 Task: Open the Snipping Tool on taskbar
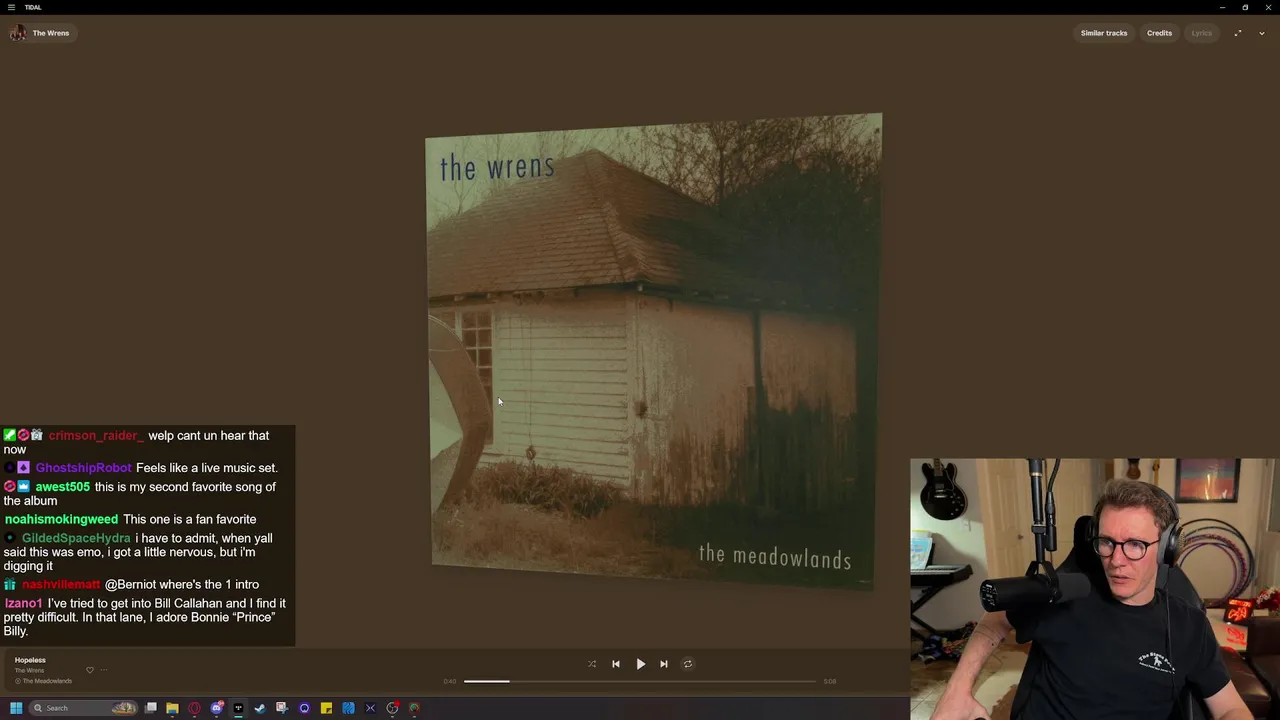pos(282,708)
